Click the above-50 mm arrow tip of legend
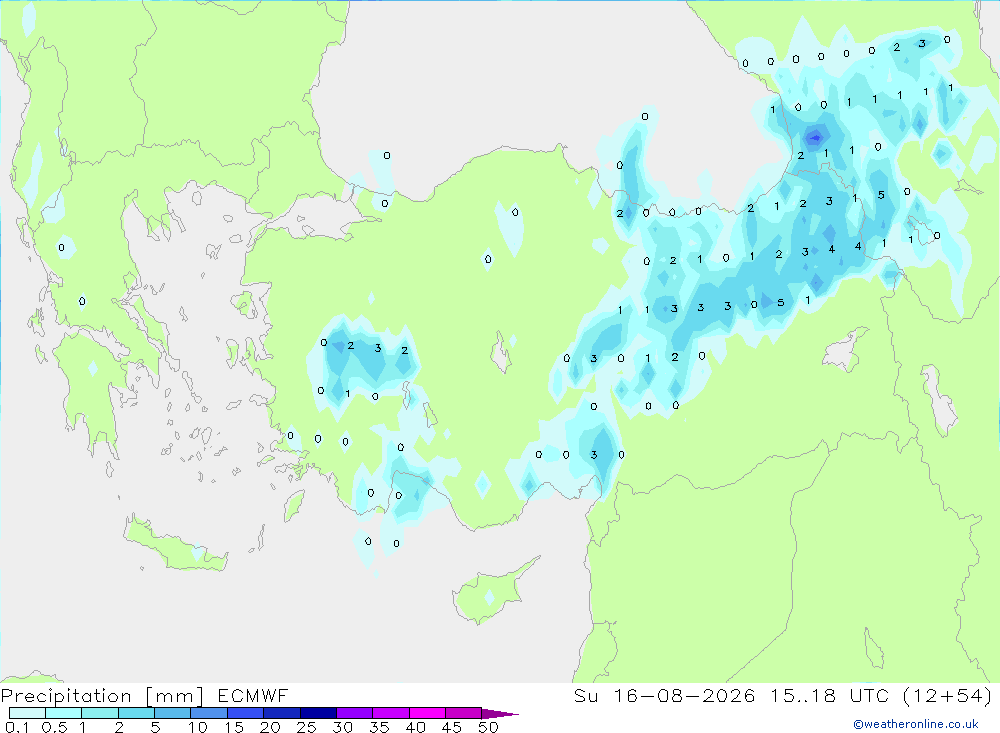Viewport: 1000px width, 733px height. pos(500,714)
